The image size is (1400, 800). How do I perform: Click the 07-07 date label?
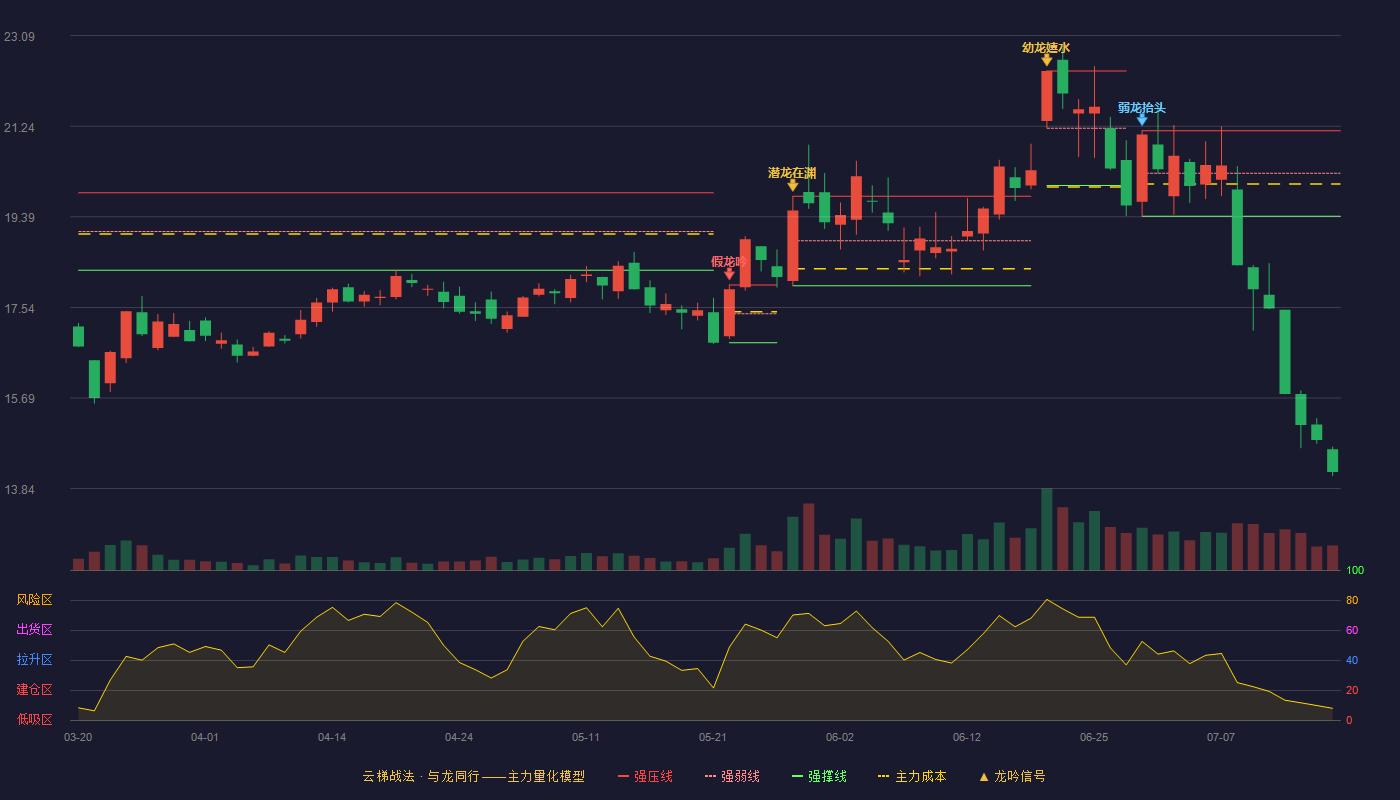1221,737
